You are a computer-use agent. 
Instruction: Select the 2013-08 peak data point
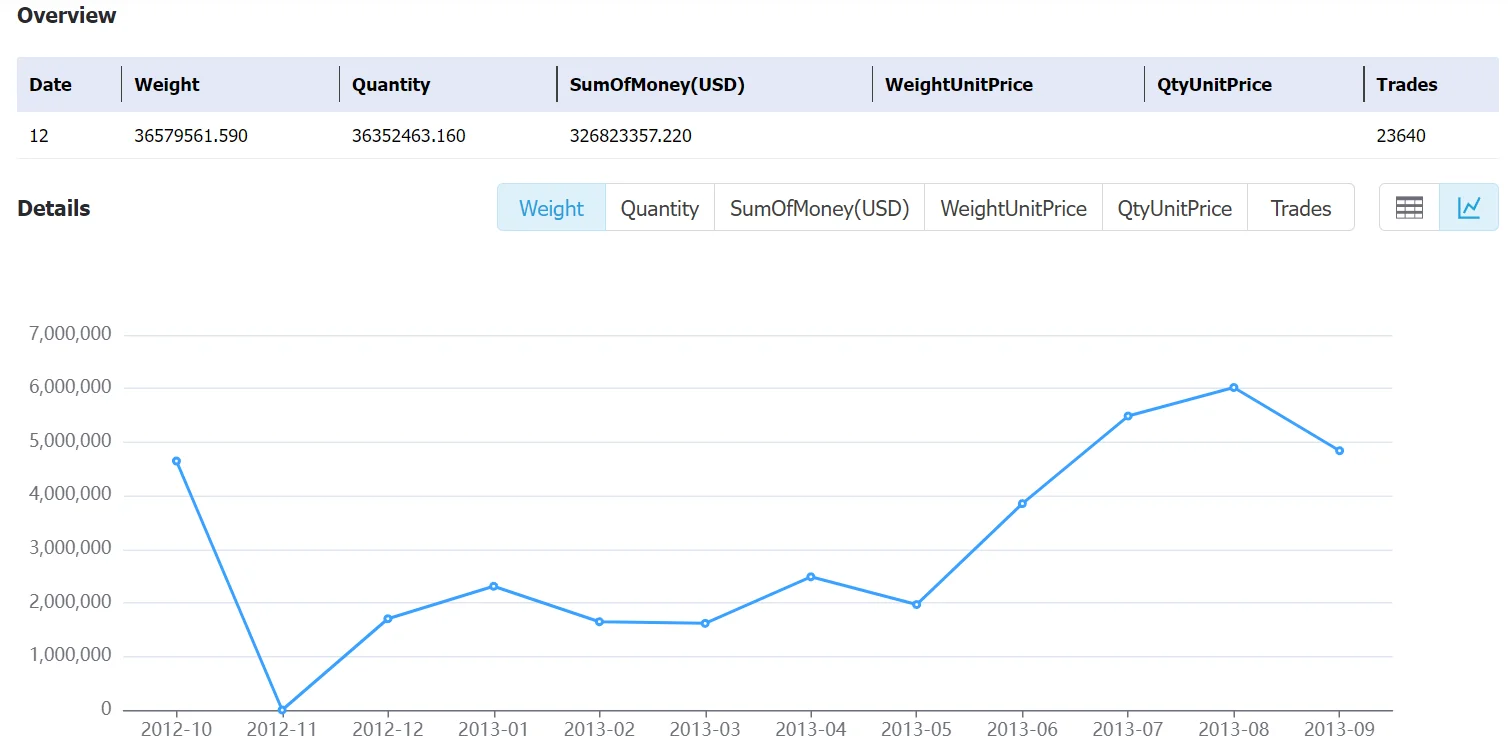[1233, 387]
